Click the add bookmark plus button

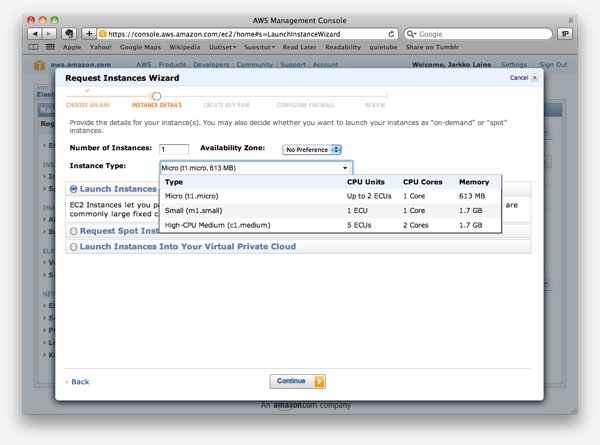coord(88,33)
